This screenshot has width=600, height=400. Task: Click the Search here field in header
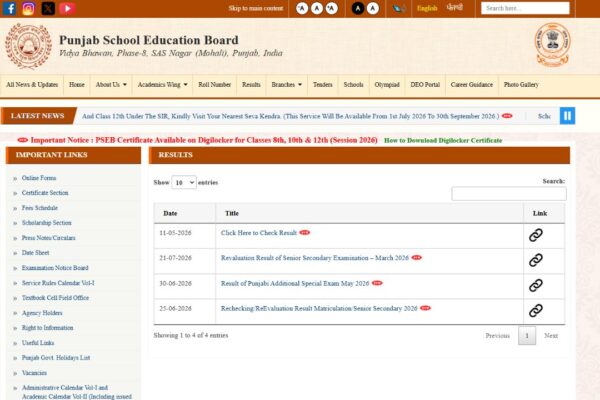point(525,8)
